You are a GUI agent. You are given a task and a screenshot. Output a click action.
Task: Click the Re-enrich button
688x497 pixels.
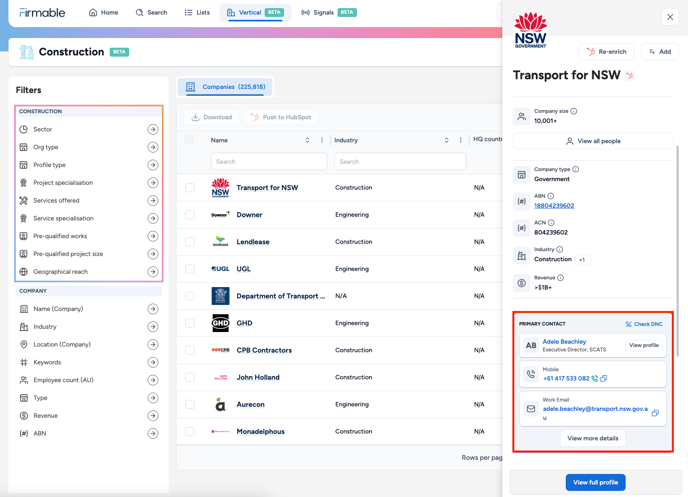606,52
